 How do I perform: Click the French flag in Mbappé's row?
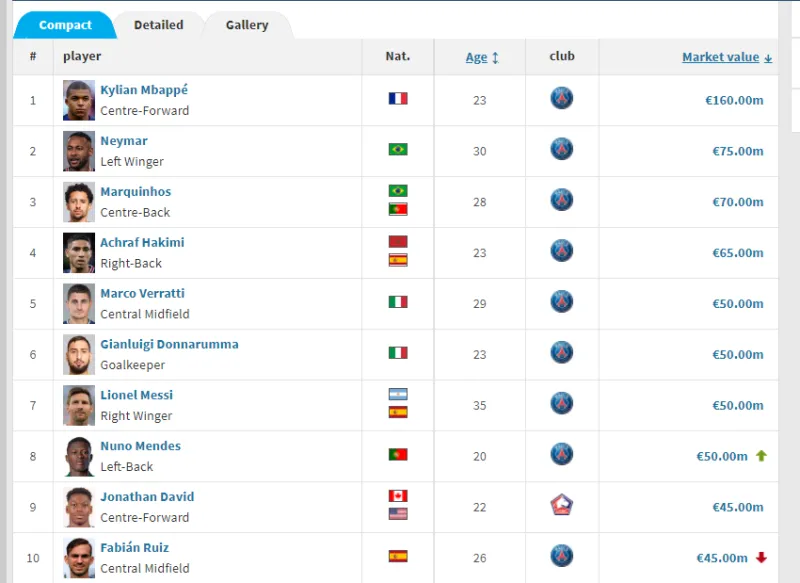[x=398, y=99]
